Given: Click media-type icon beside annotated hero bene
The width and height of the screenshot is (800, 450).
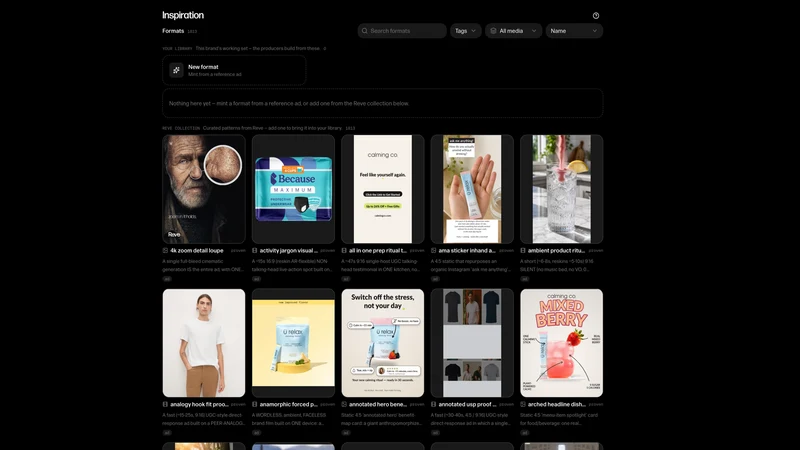Looking at the screenshot, I should pos(344,404).
